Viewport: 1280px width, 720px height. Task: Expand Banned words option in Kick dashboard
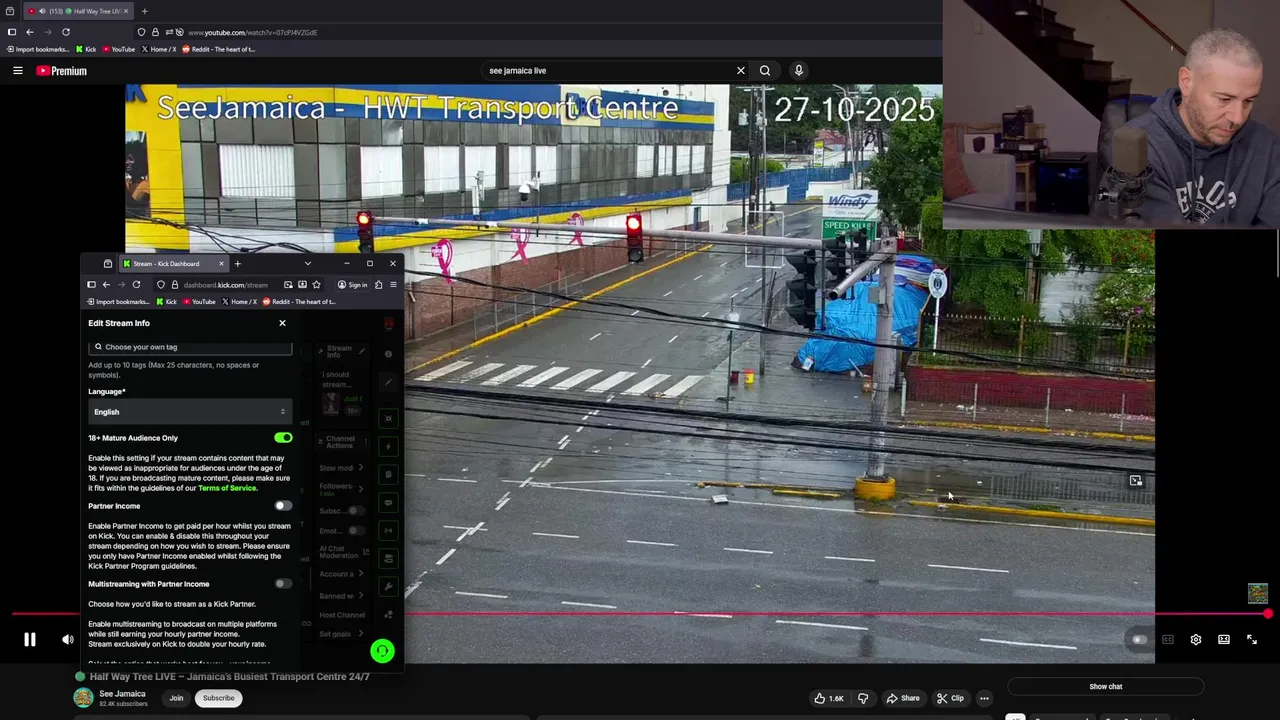[x=341, y=596]
